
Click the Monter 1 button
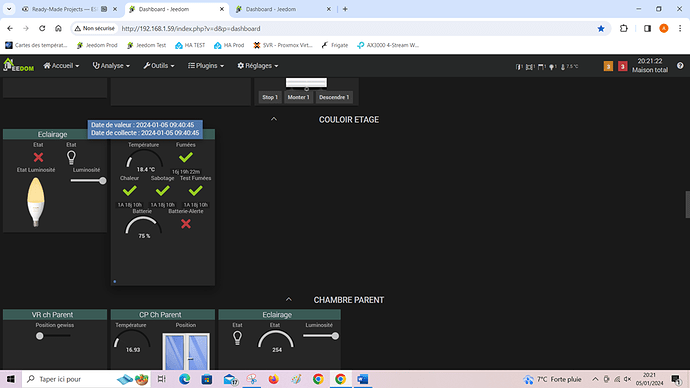298,97
